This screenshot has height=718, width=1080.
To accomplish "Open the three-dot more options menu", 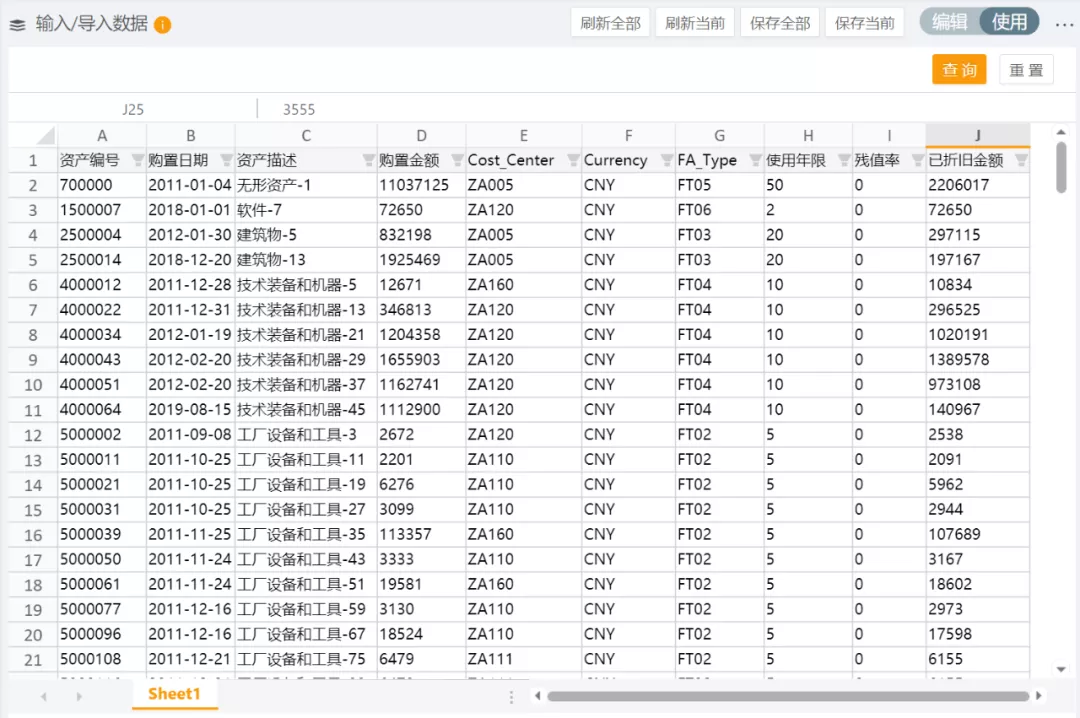I will pyautogui.click(x=1063, y=23).
